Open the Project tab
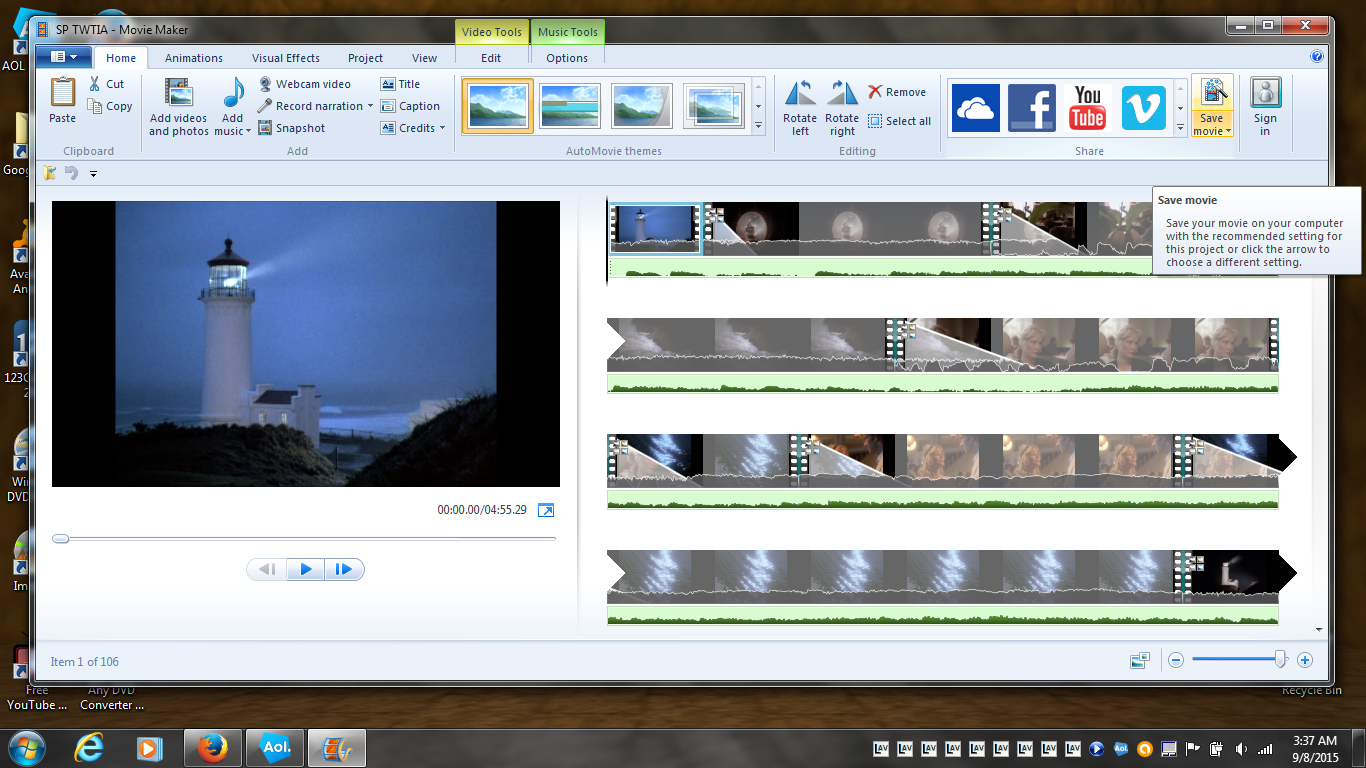1366x768 pixels. coord(365,58)
